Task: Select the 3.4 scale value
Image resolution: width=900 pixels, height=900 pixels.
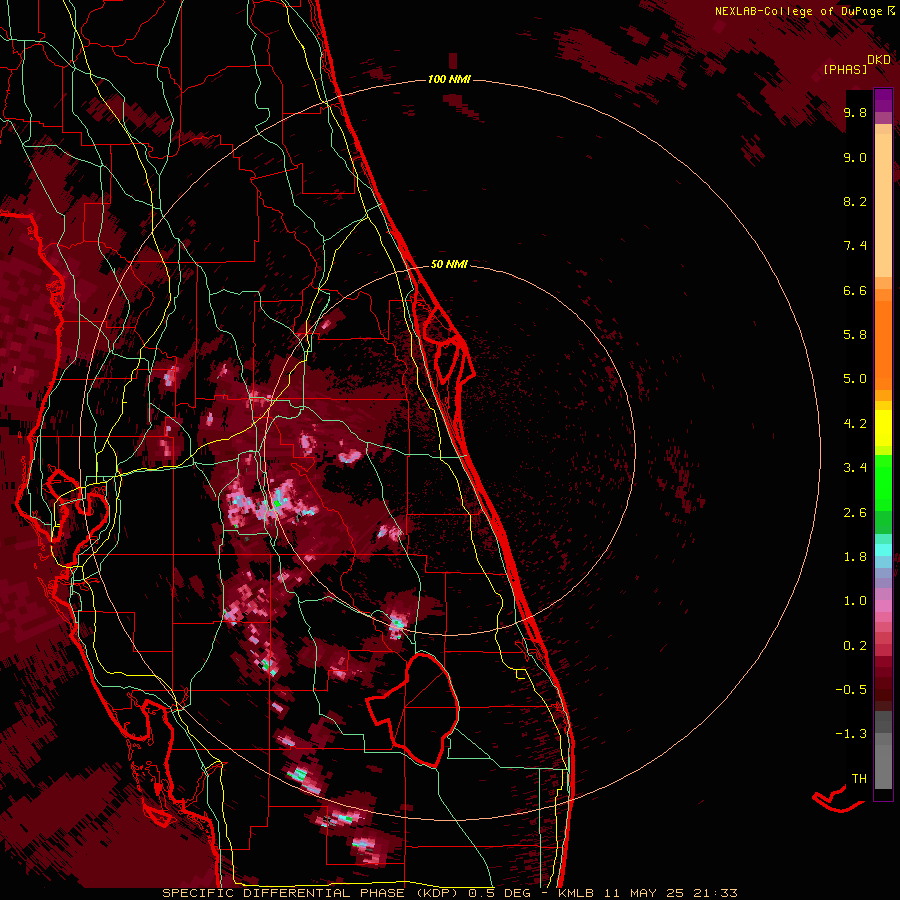Action: (855, 468)
